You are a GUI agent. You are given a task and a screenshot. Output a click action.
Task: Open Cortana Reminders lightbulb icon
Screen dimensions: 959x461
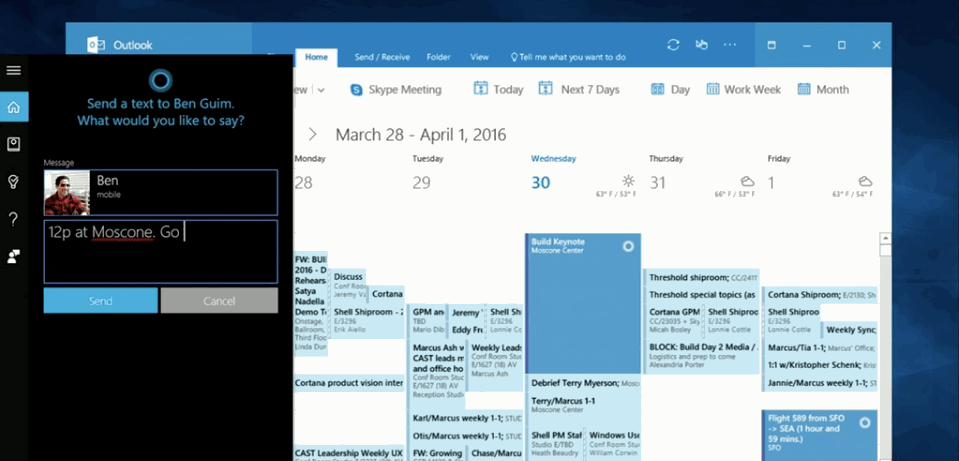[13, 182]
